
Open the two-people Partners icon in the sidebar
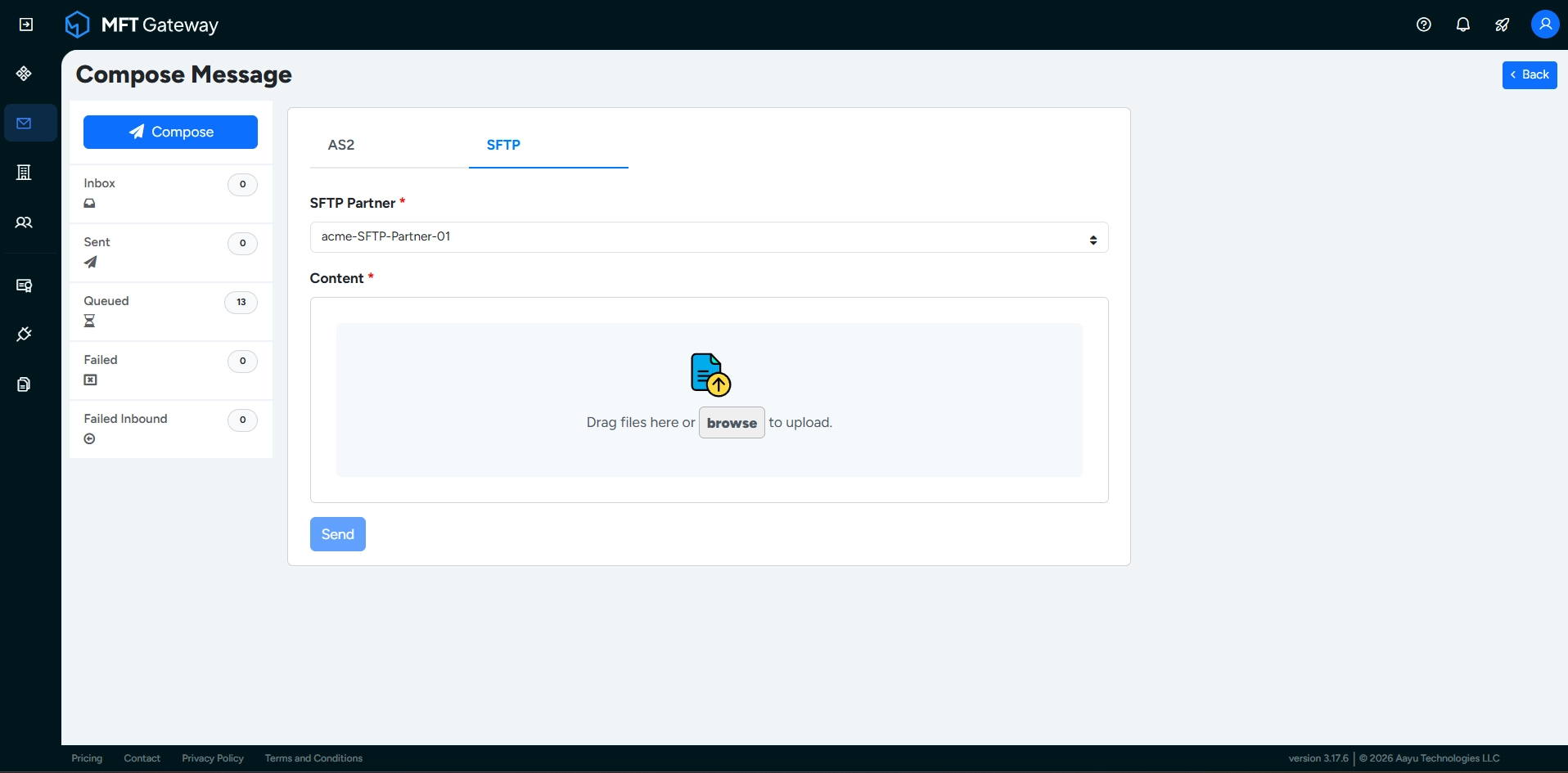[x=24, y=222]
